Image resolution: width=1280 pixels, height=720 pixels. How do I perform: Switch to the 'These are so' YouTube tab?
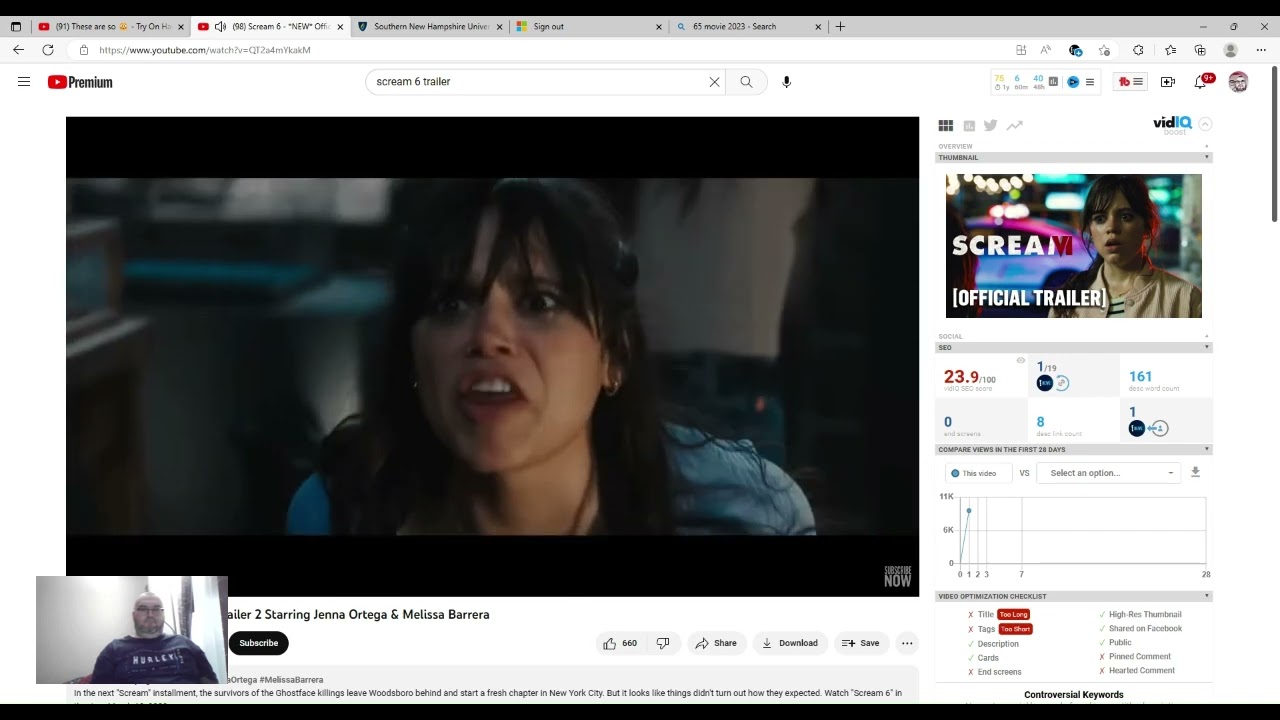click(x=108, y=27)
